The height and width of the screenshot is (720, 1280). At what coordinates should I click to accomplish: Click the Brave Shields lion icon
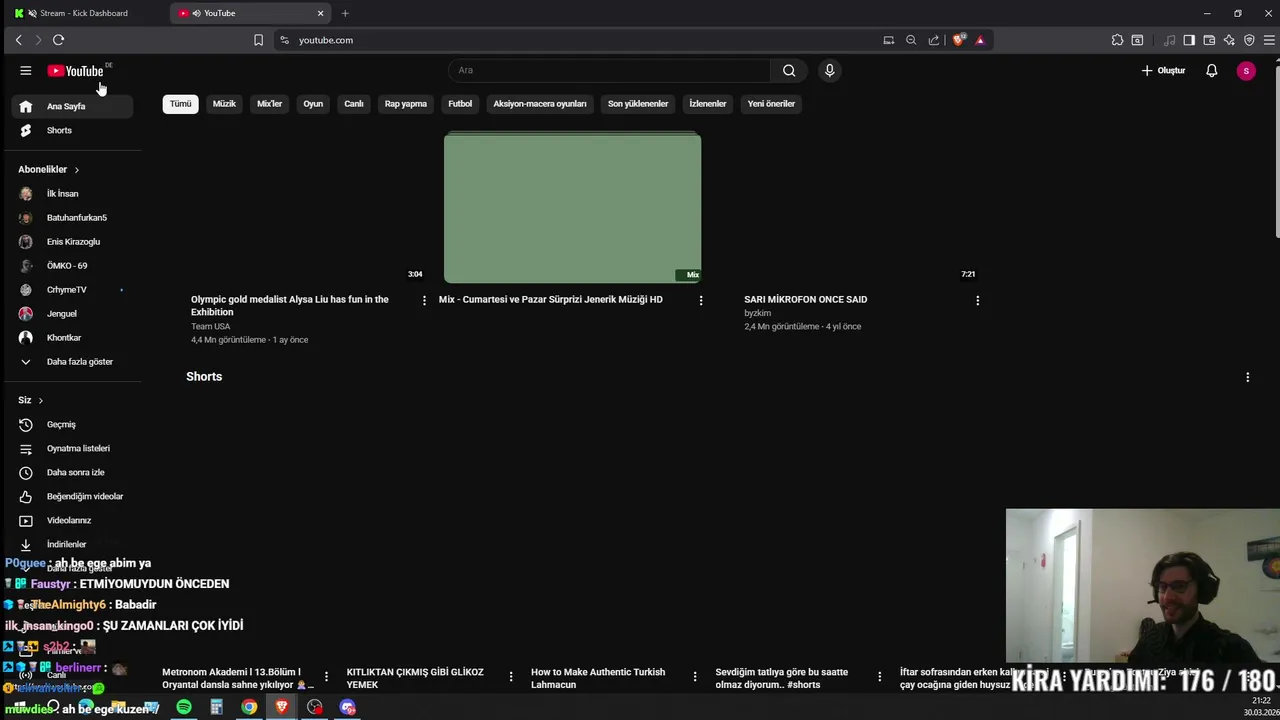(958, 40)
